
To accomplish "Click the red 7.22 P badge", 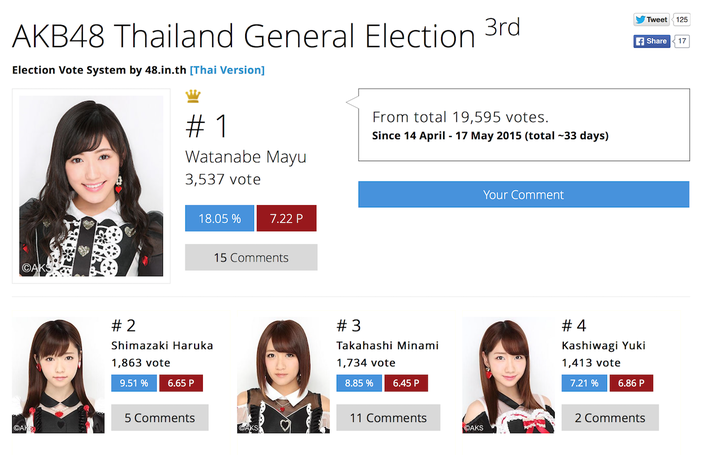I will click(x=286, y=219).
